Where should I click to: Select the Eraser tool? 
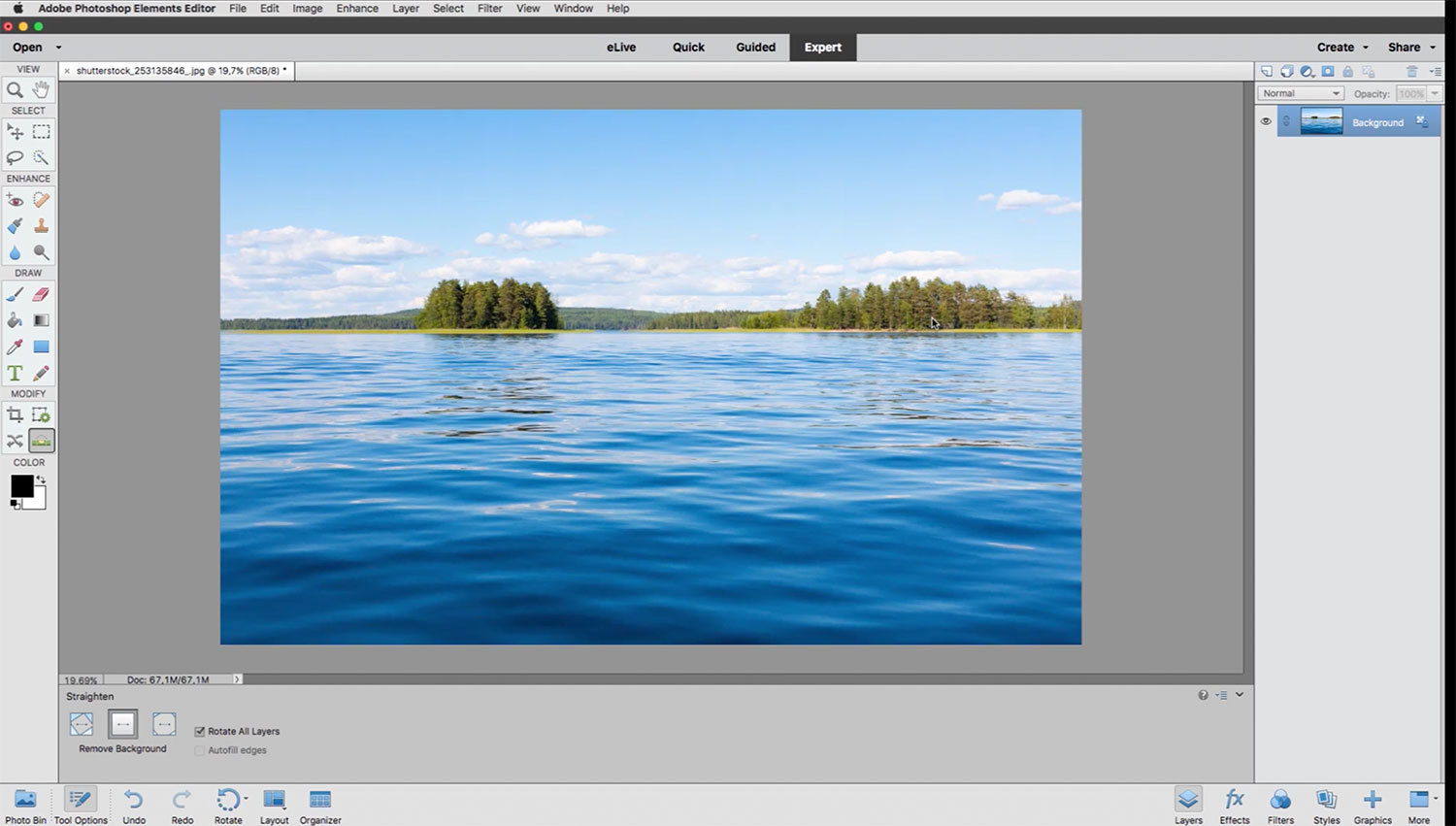click(x=41, y=294)
